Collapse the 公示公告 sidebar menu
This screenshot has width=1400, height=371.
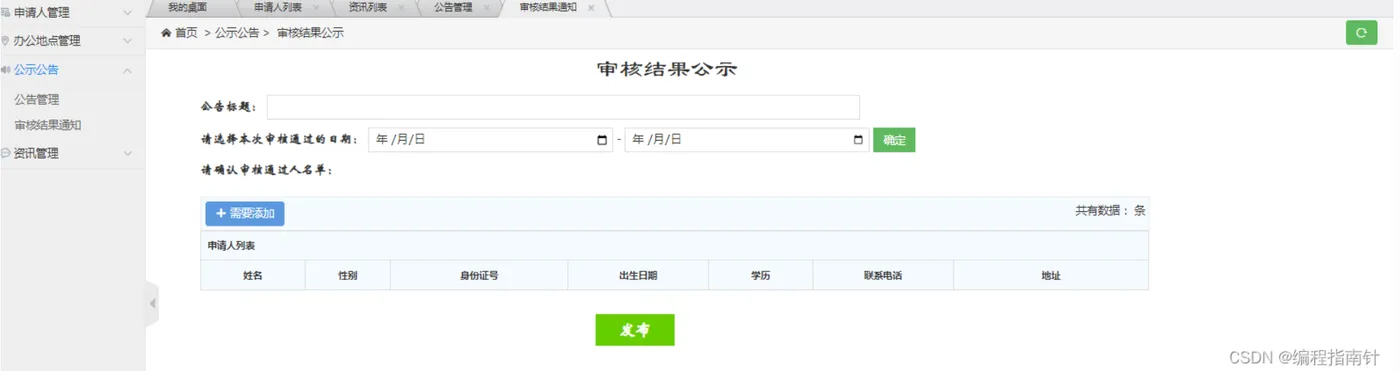click(73, 70)
